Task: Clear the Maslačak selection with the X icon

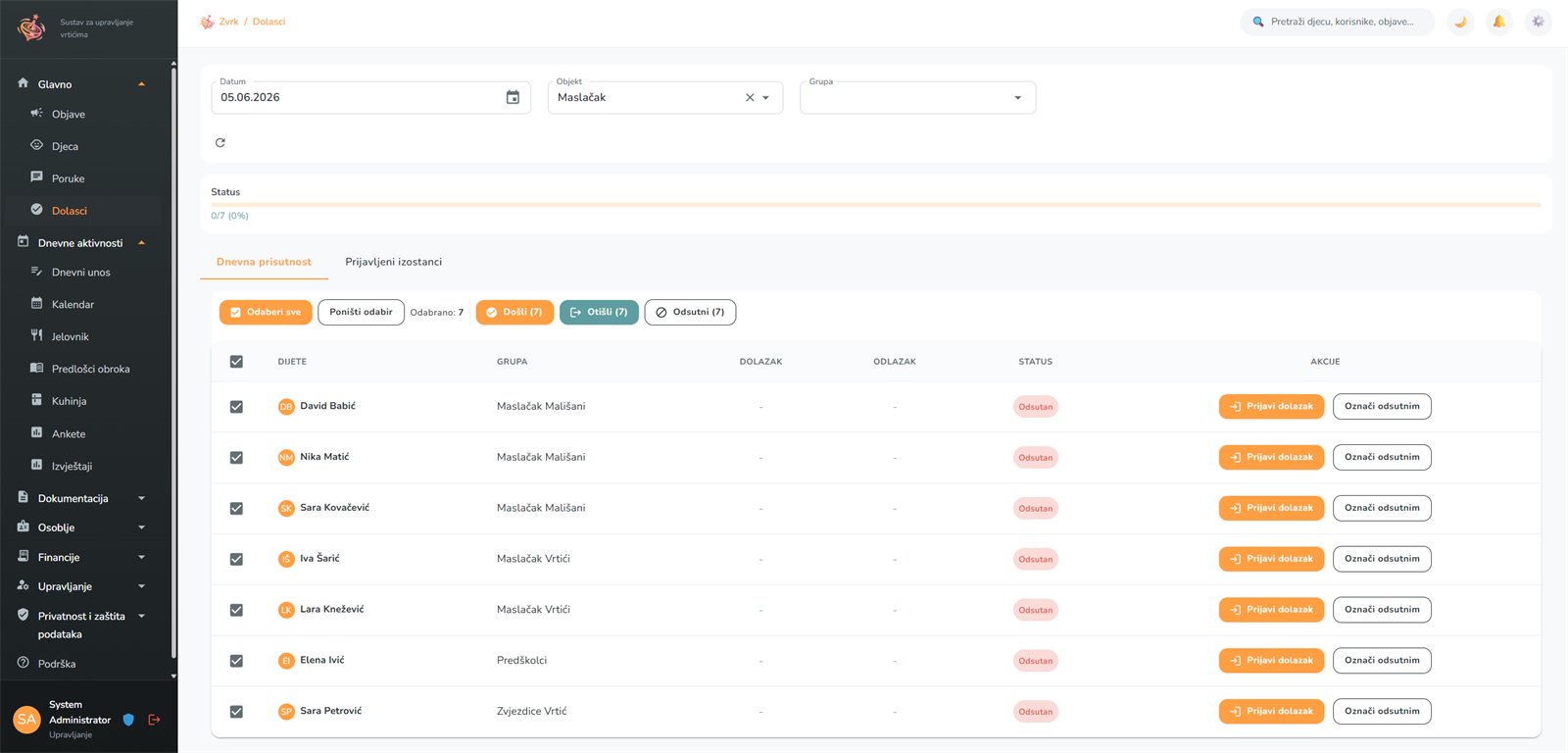Action: pos(750,97)
